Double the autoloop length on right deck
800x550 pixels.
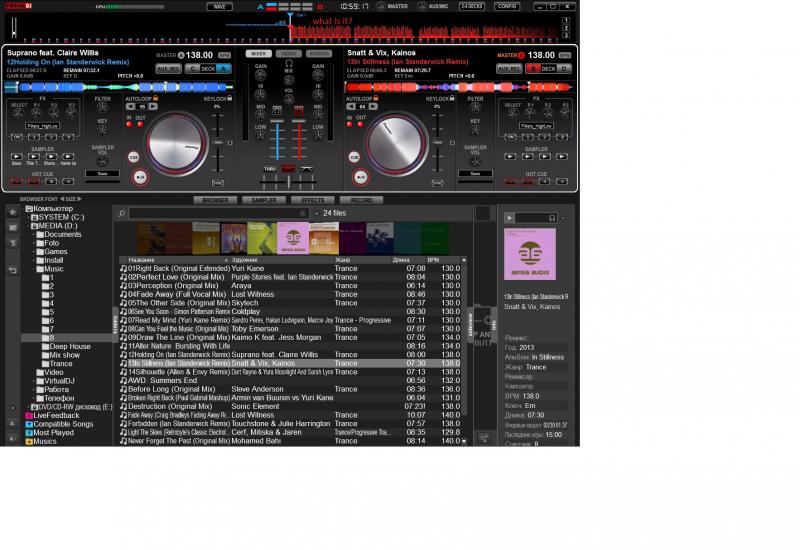tap(373, 107)
